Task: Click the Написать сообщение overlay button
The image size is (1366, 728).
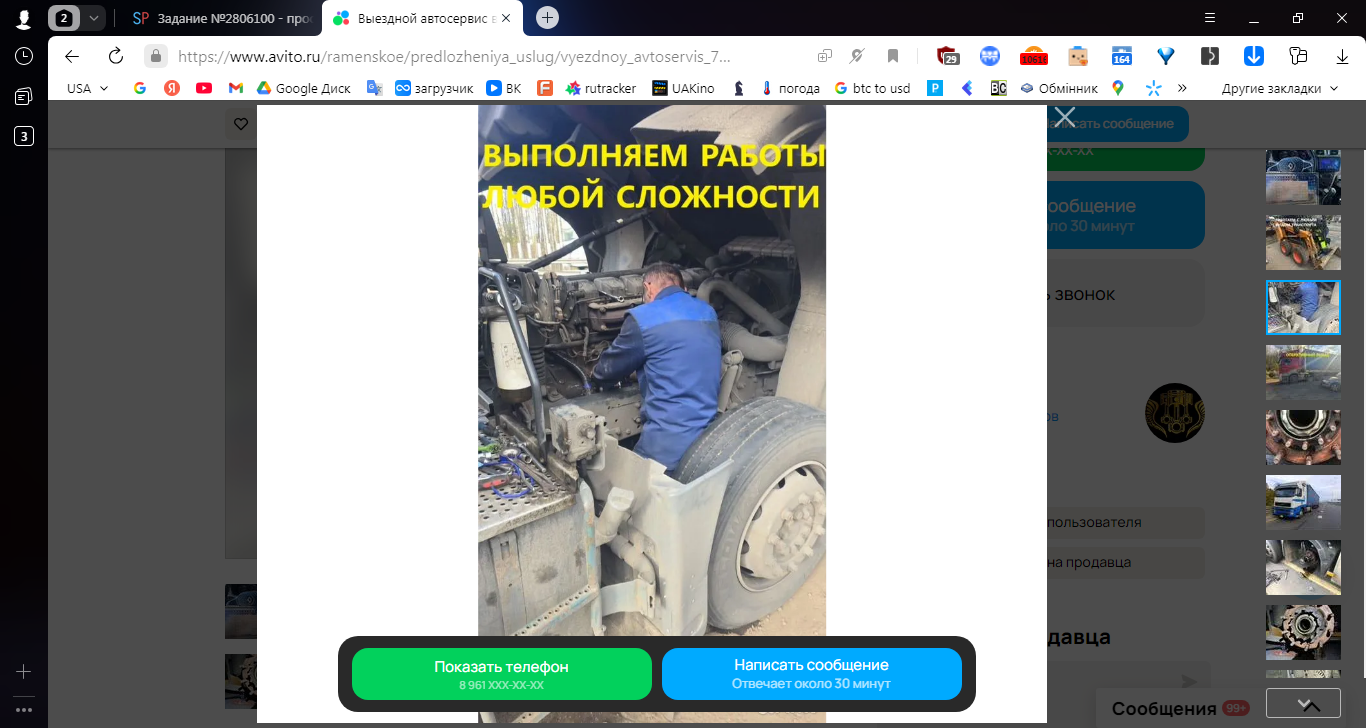Action: pos(811,674)
